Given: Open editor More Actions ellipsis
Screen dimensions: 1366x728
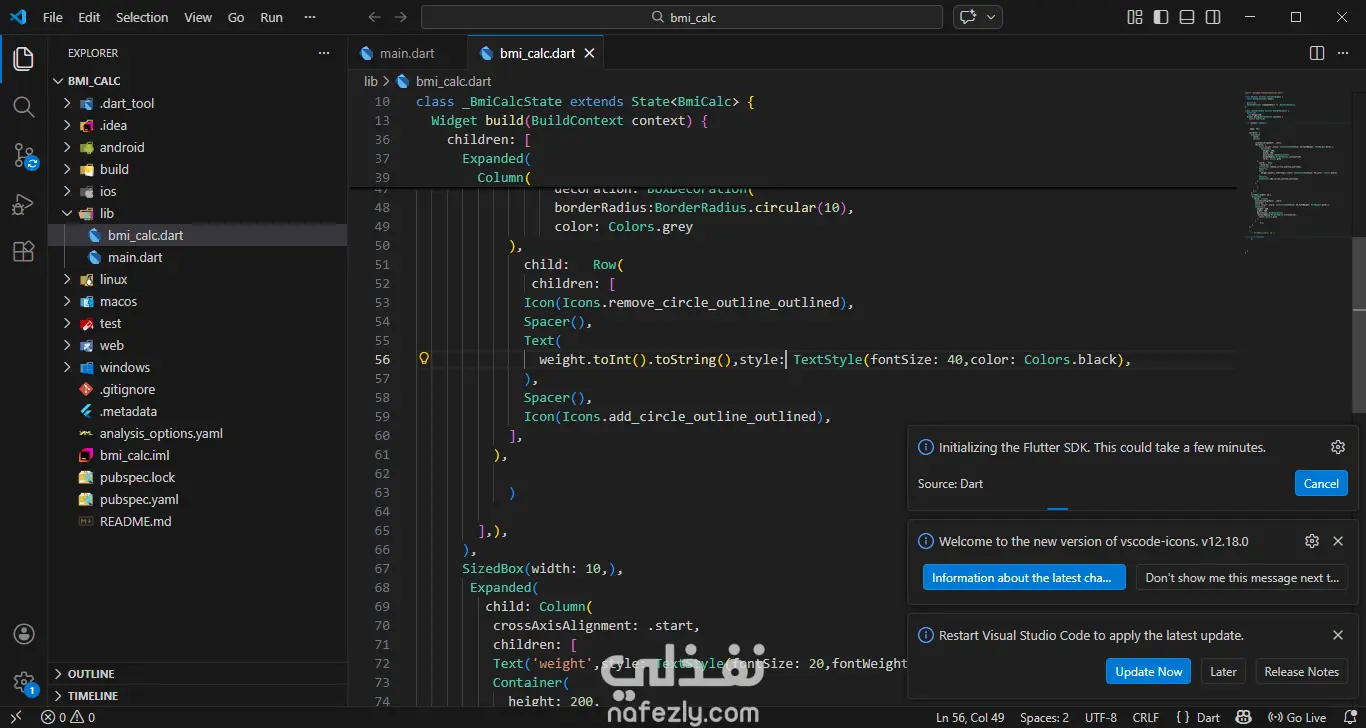Looking at the screenshot, I should 1345,53.
